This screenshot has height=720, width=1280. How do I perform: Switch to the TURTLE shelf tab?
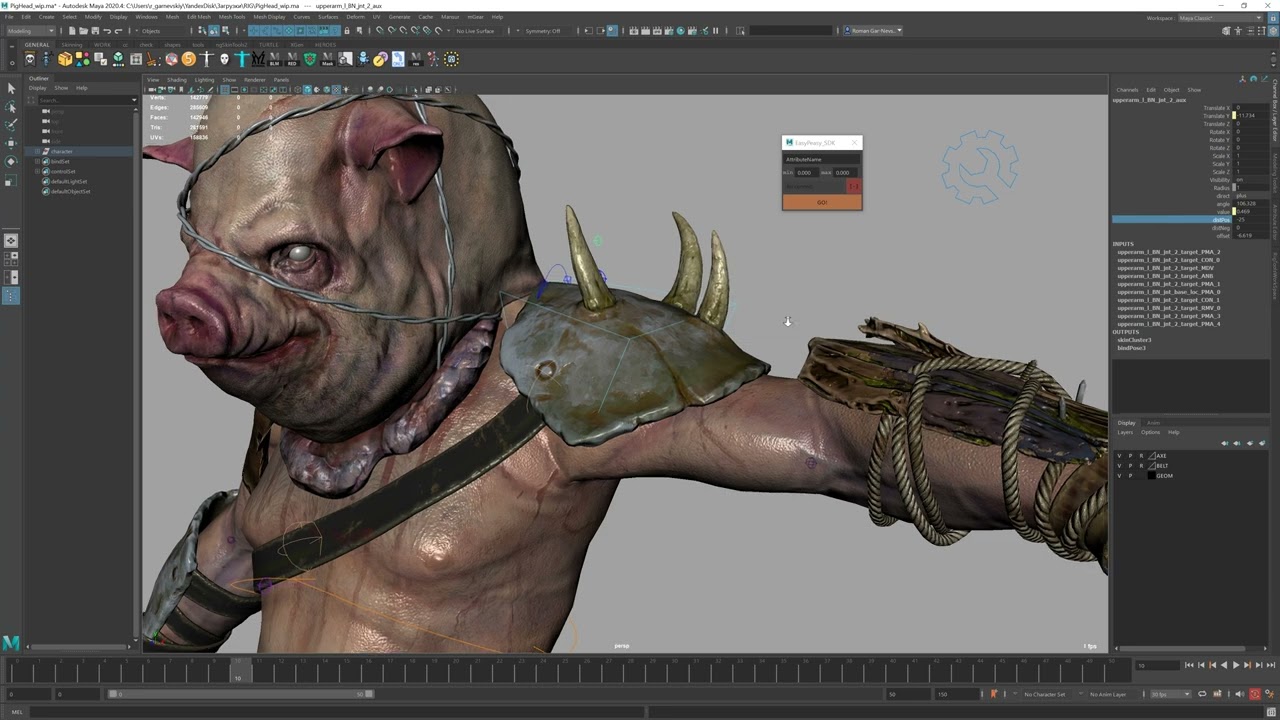pos(269,45)
